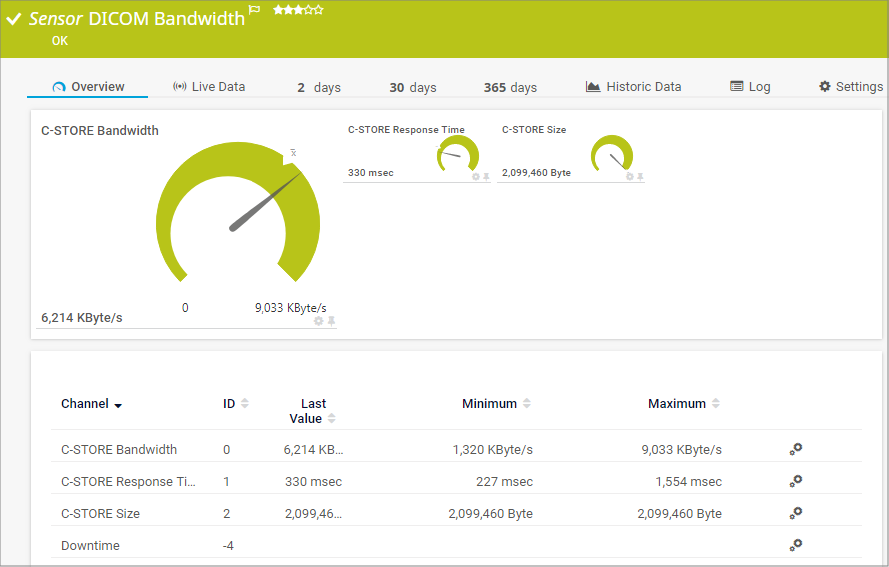Click the gear icon under C-STORE Size gauge
Image resolution: width=889 pixels, height=567 pixels.
point(630,176)
